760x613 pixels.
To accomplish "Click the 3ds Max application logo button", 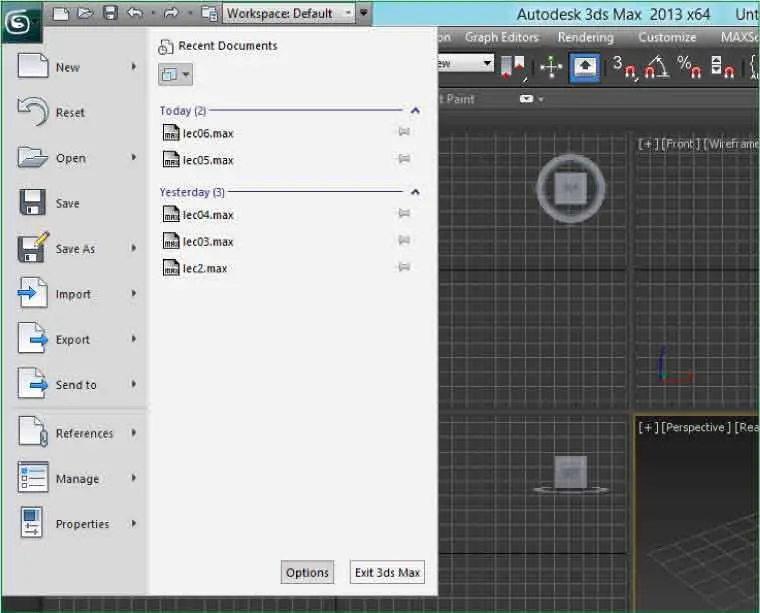I will click(x=21, y=22).
